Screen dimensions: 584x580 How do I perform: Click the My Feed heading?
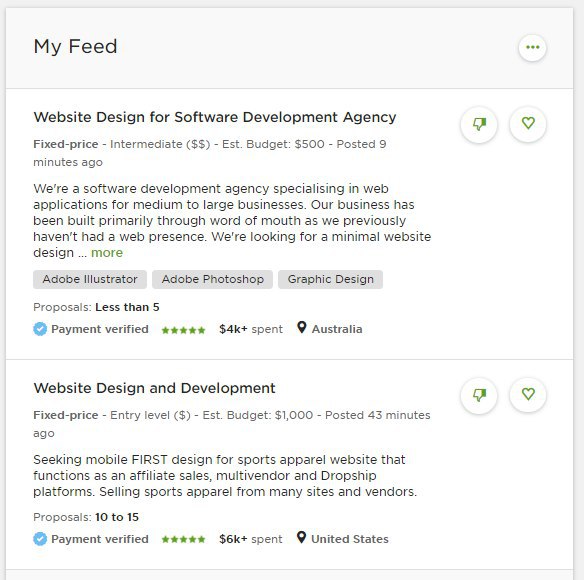pyautogui.click(x=75, y=47)
